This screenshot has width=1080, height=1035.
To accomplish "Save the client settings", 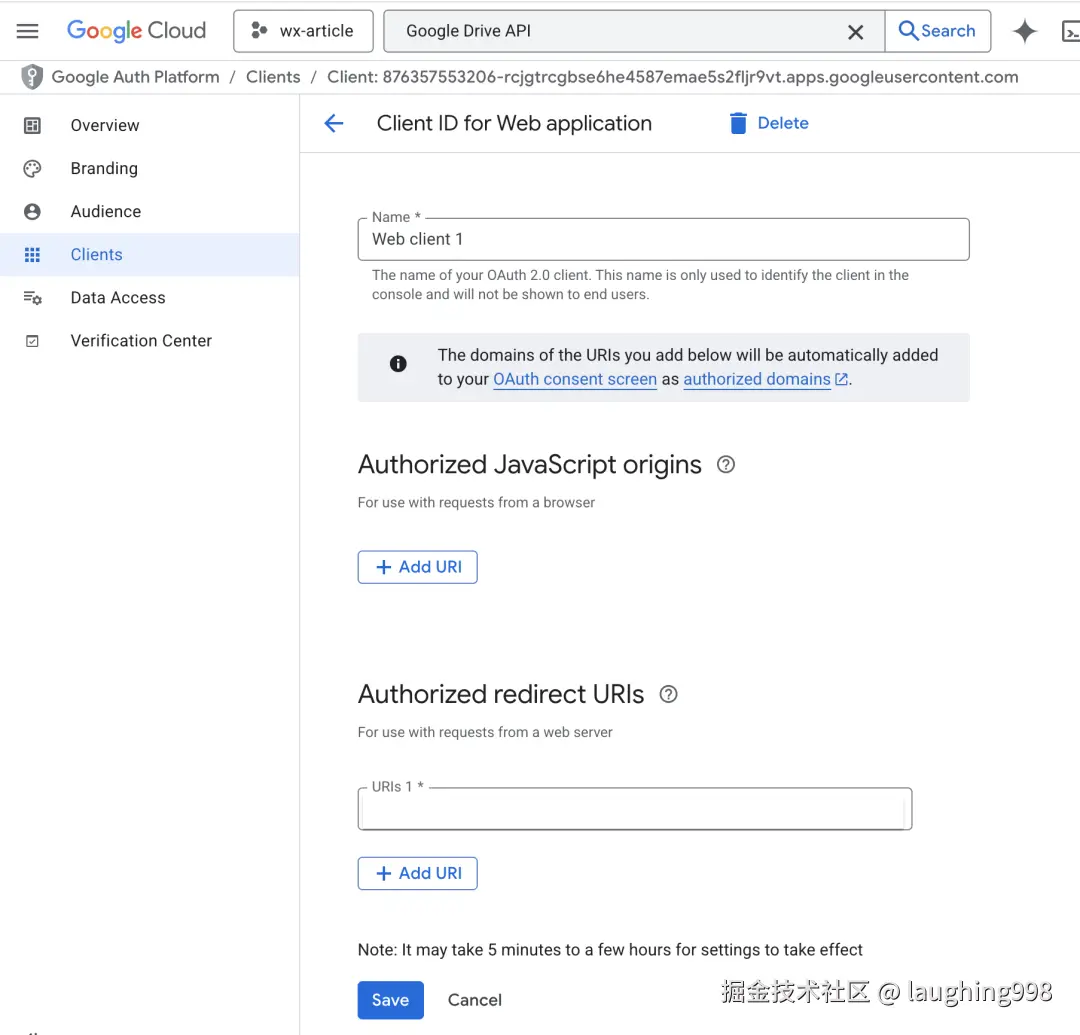I will [391, 1000].
